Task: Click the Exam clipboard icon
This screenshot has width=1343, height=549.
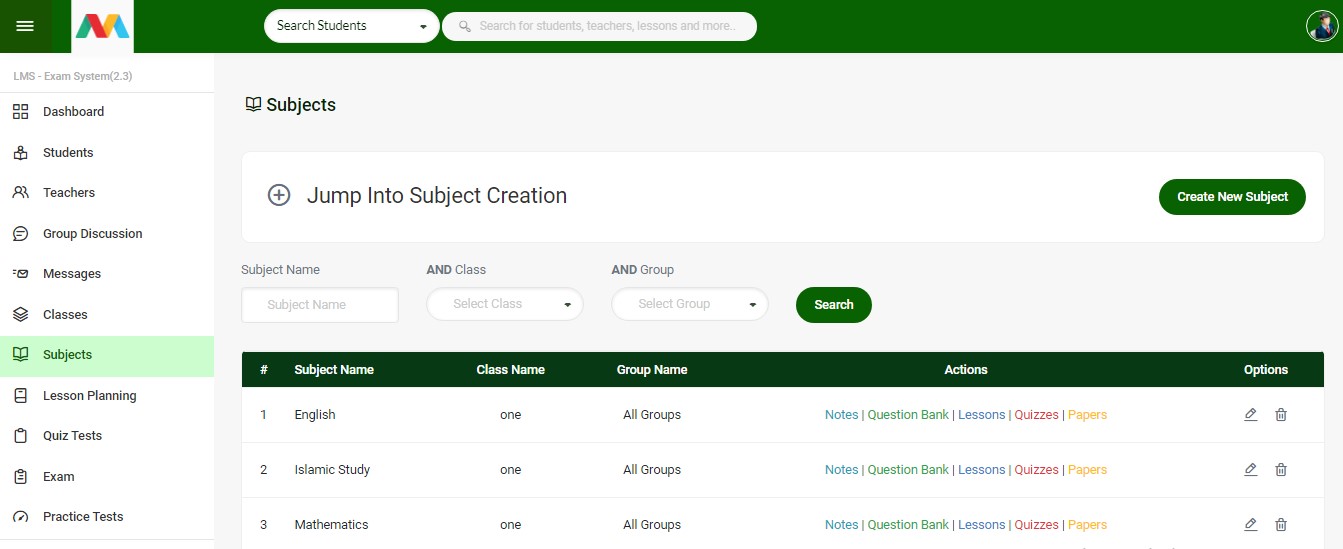Action: coord(20,477)
